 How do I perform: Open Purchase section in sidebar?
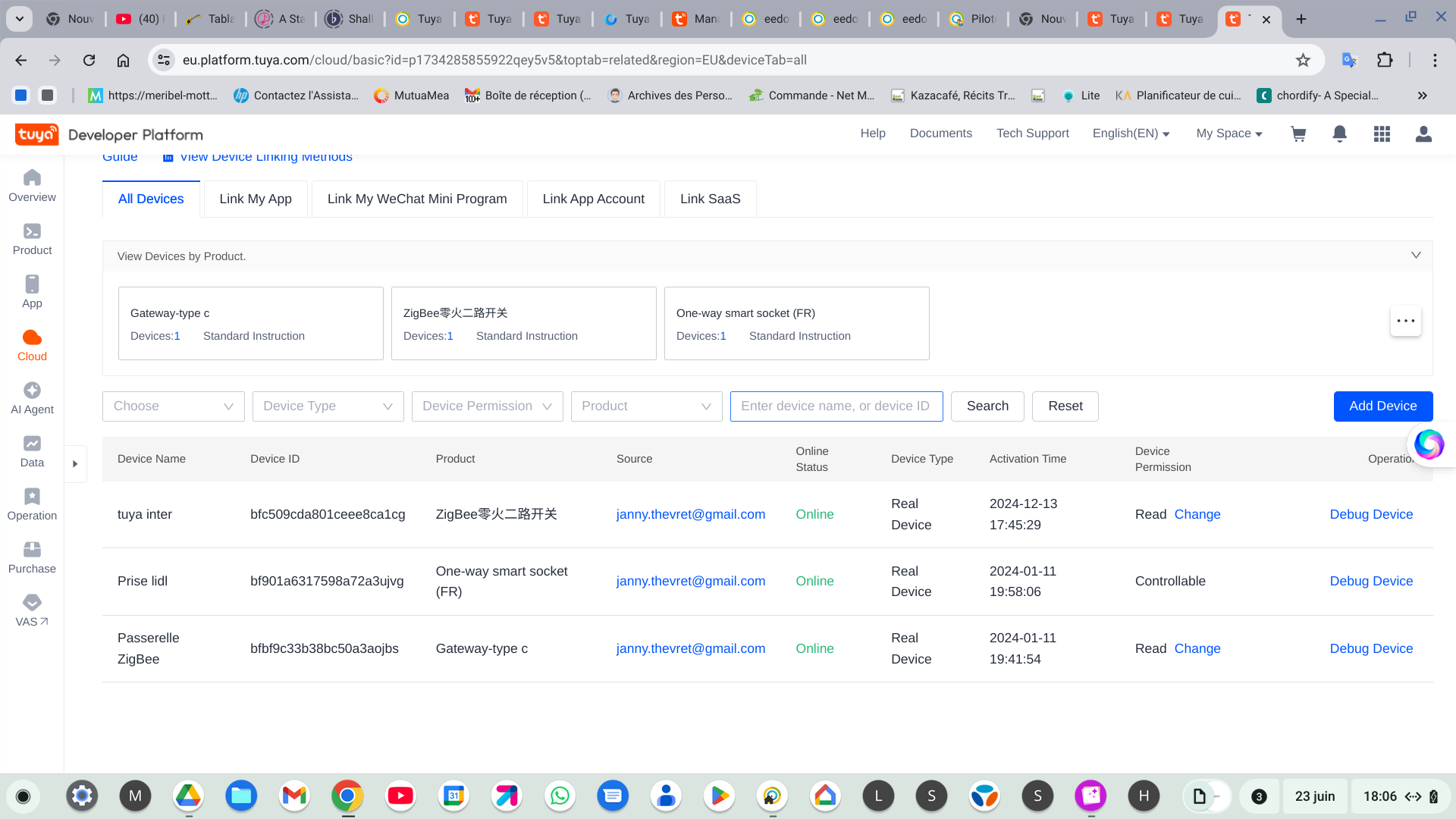coord(32,557)
